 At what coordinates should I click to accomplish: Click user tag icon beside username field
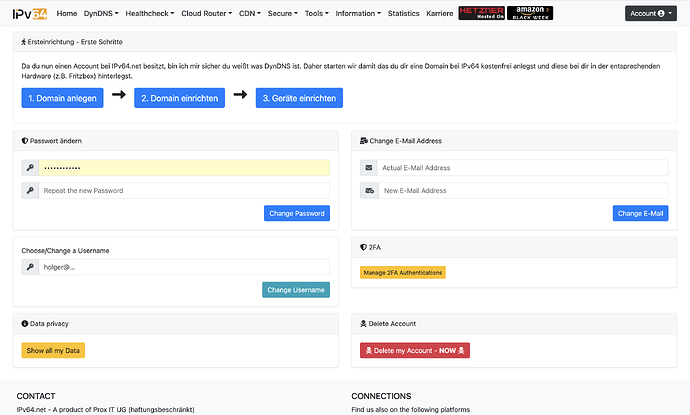[x=31, y=267]
